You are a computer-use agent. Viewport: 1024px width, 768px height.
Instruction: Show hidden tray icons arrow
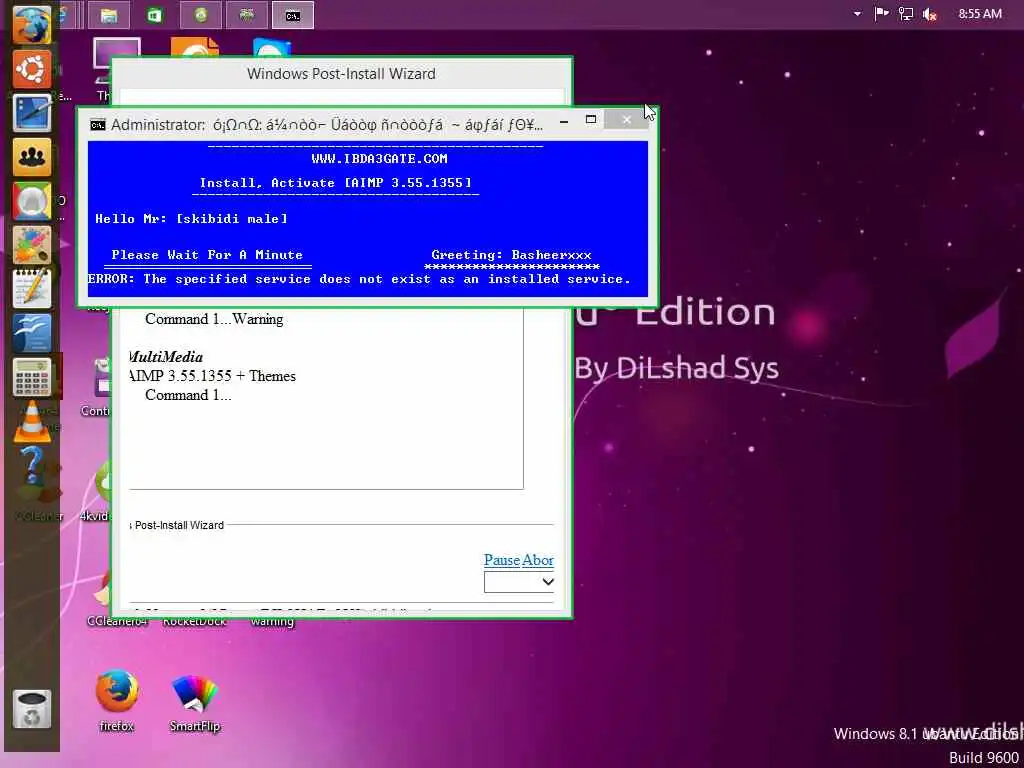click(857, 14)
